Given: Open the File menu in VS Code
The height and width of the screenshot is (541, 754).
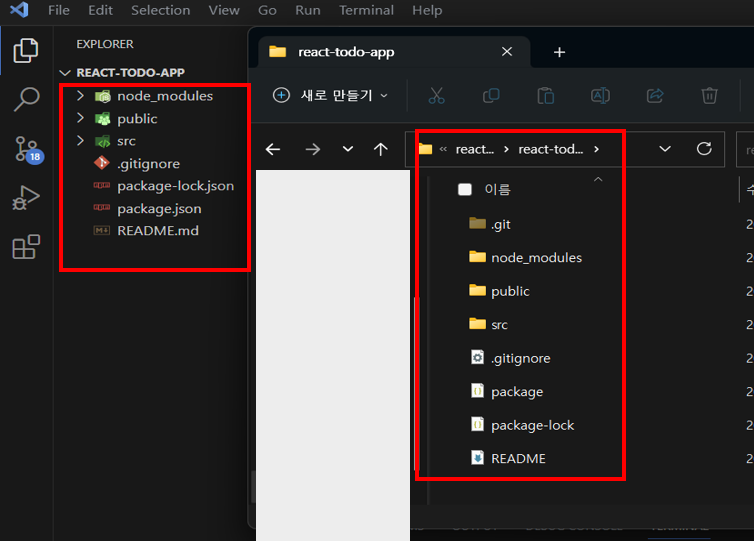Looking at the screenshot, I should [59, 10].
